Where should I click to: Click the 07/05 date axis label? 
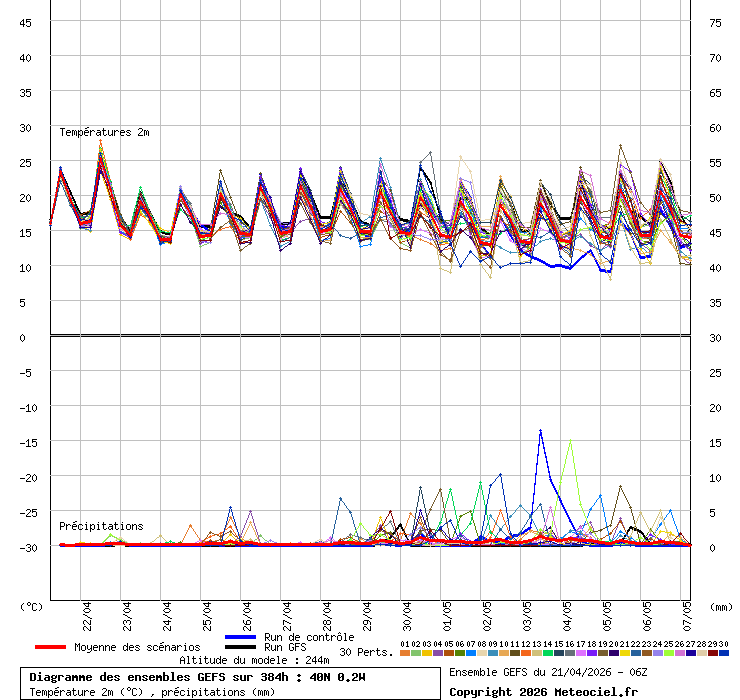pyautogui.click(x=685, y=612)
